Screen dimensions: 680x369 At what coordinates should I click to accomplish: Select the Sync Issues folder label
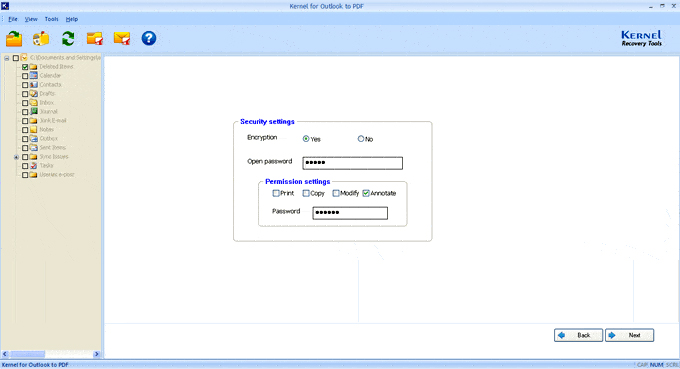pyautogui.click(x=54, y=157)
